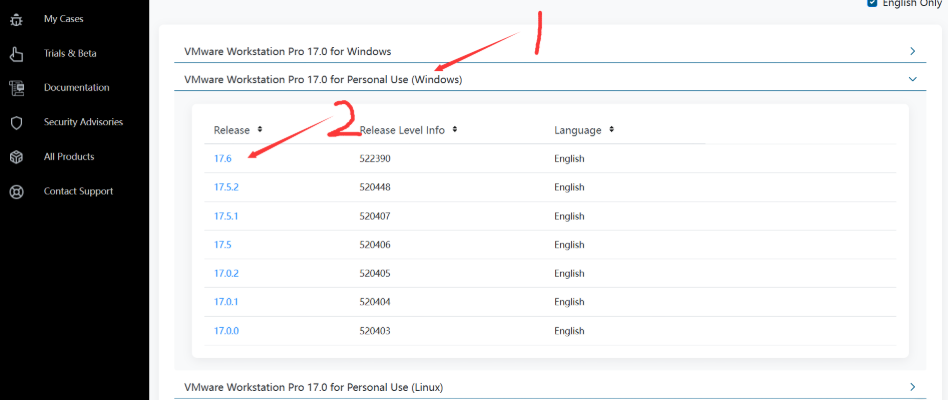The width and height of the screenshot is (948, 400).
Task: Select release level value 520404
Action: [x=375, y=302]
